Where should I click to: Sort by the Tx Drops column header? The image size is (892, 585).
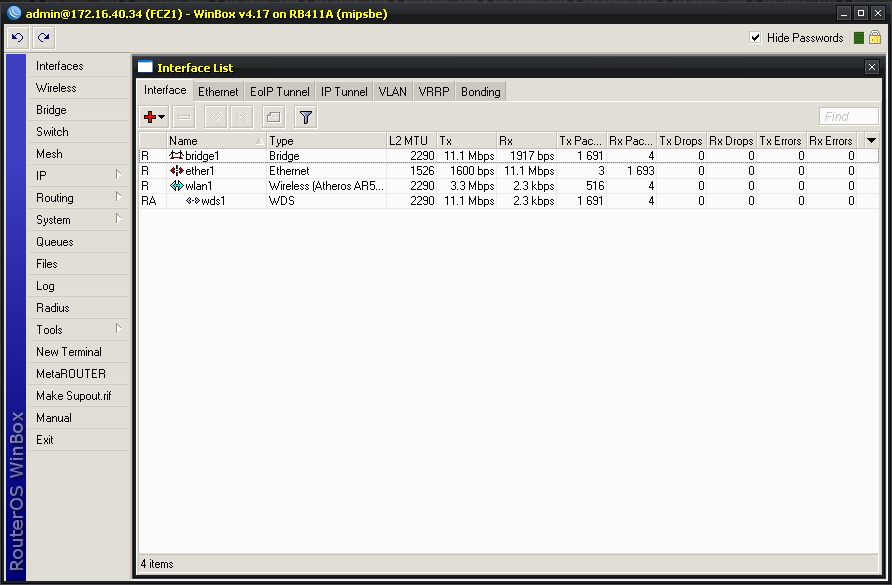point(681,141)
